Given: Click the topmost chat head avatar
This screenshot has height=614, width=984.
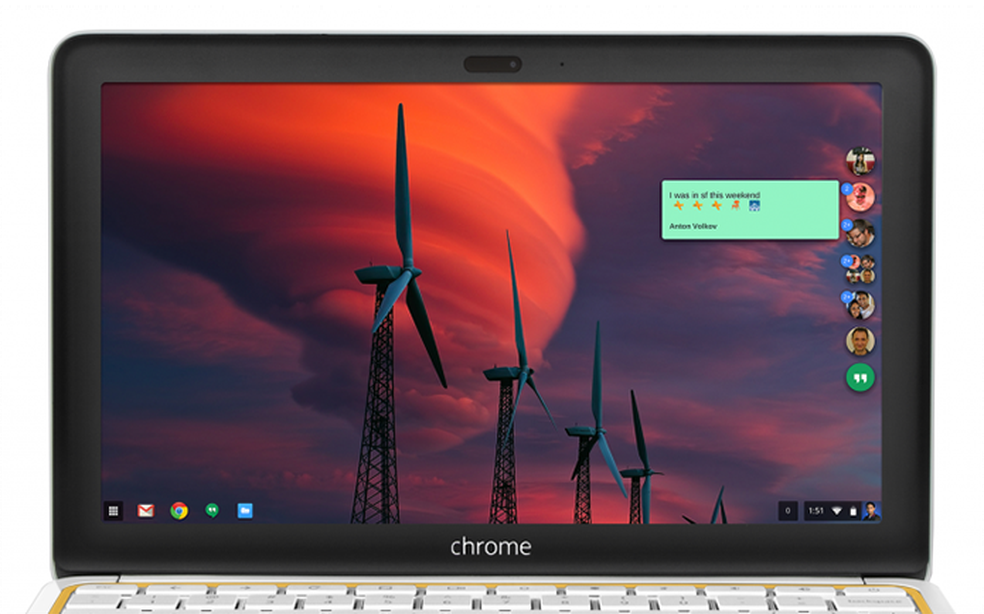Looking at the screenshot, I should [x=860, y=161].
